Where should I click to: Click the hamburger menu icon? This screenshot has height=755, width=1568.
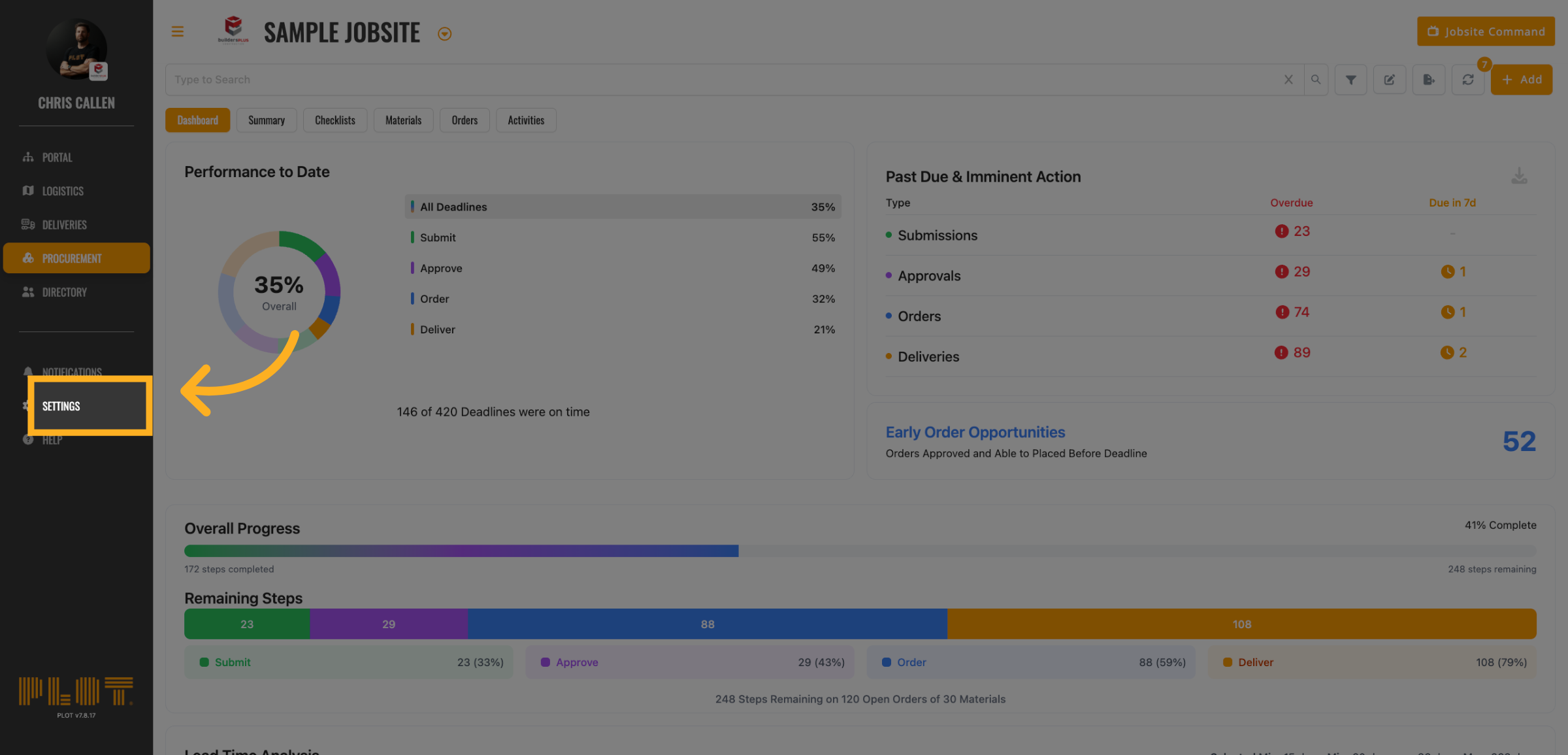coord(177,31)
